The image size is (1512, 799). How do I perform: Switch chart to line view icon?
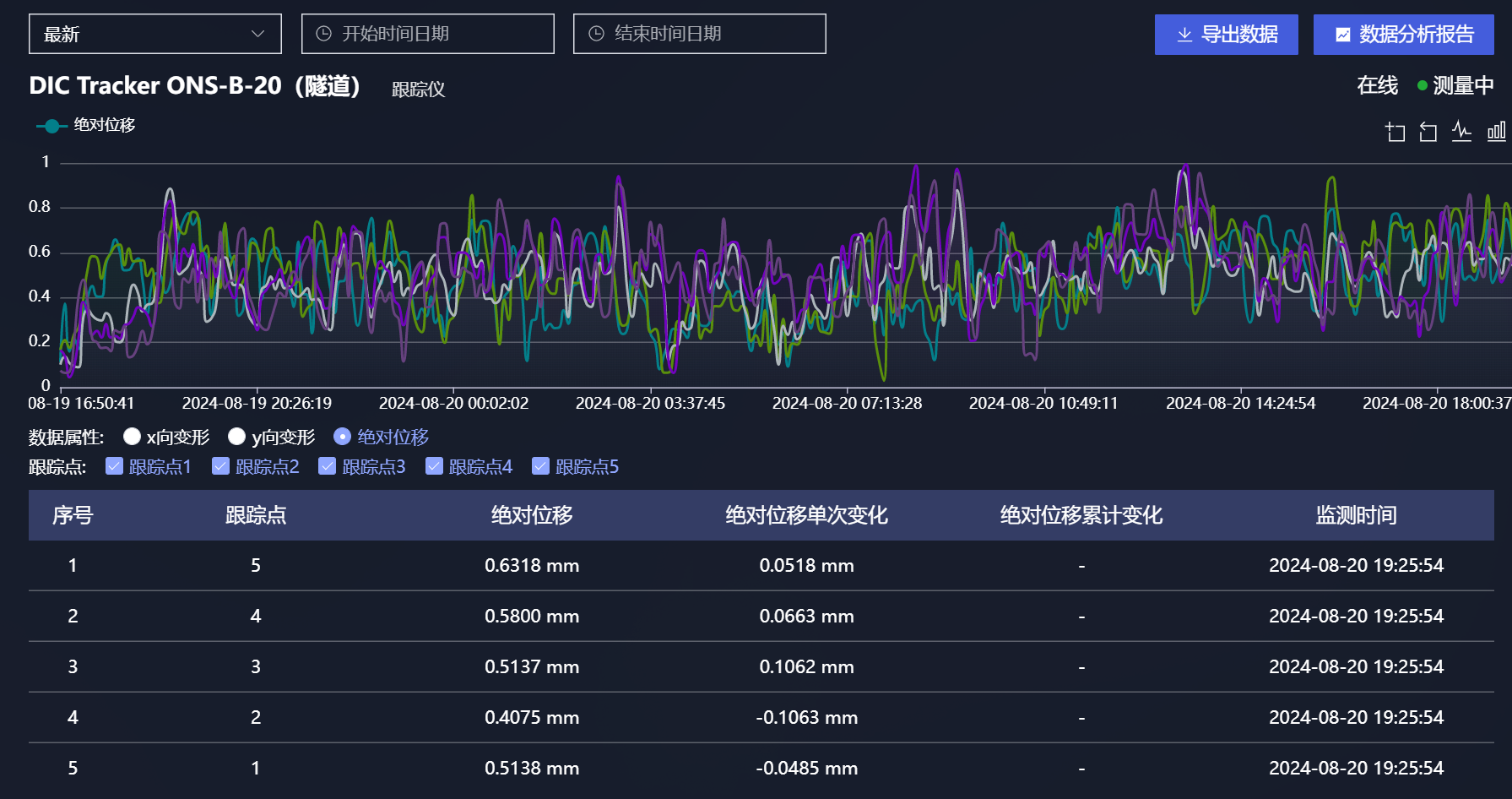tap(1461, 132)
